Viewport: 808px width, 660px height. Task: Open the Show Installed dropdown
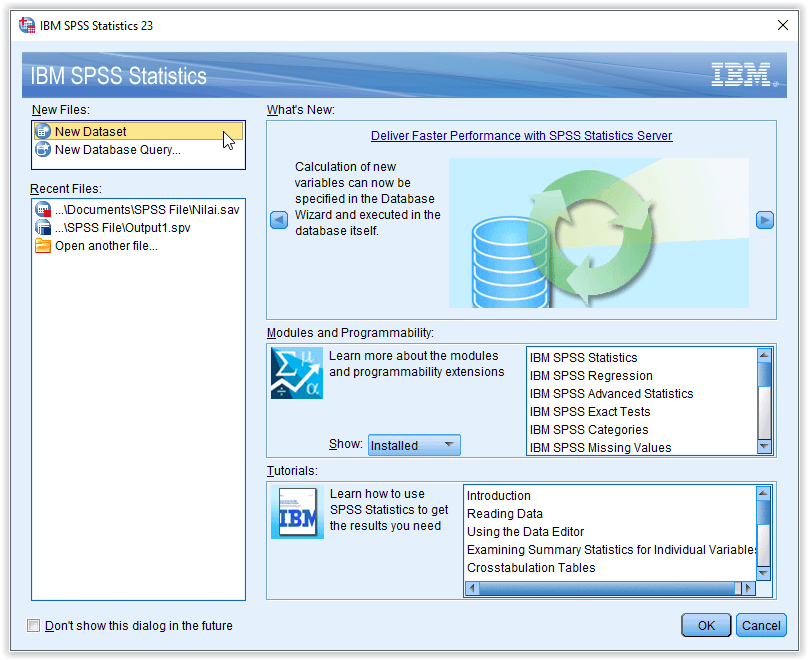pyautogui.click(x=414, y=445)
